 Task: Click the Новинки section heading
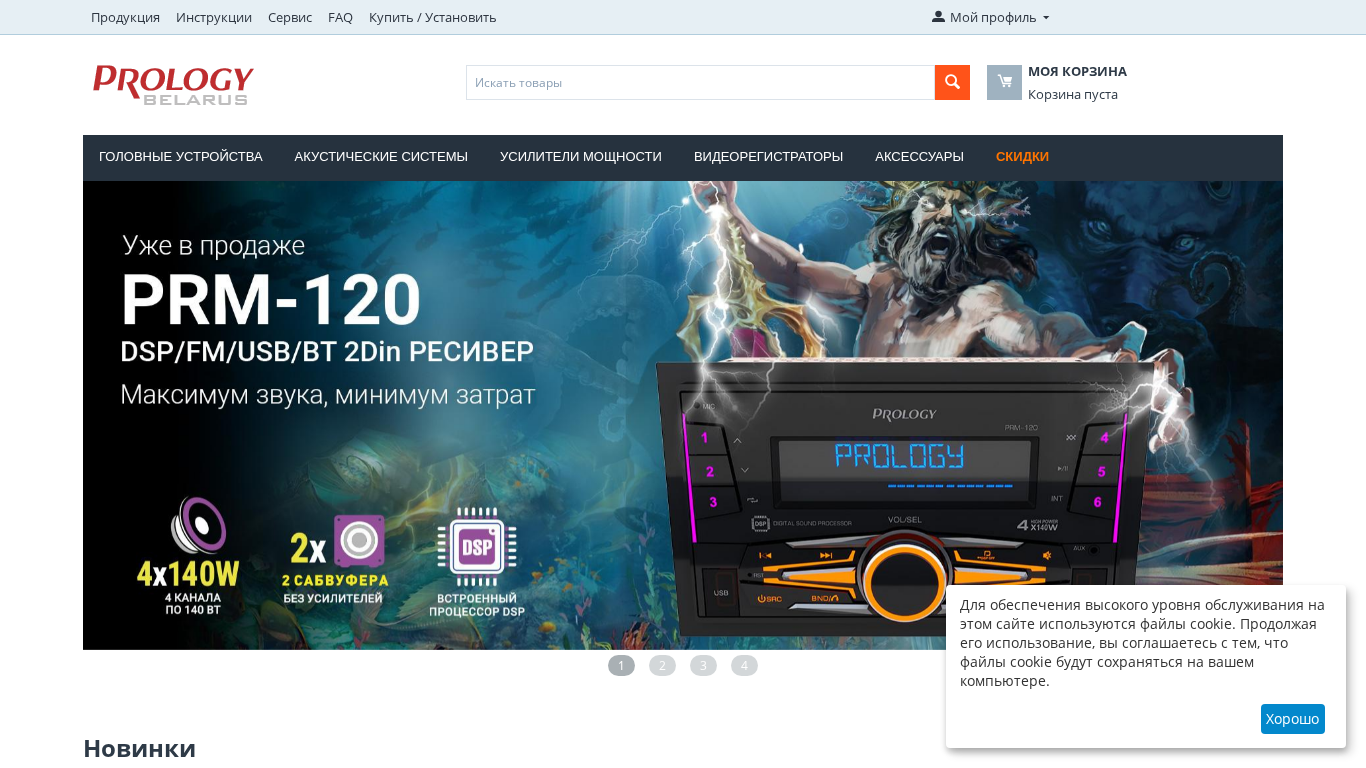click(x=139, y=748)
